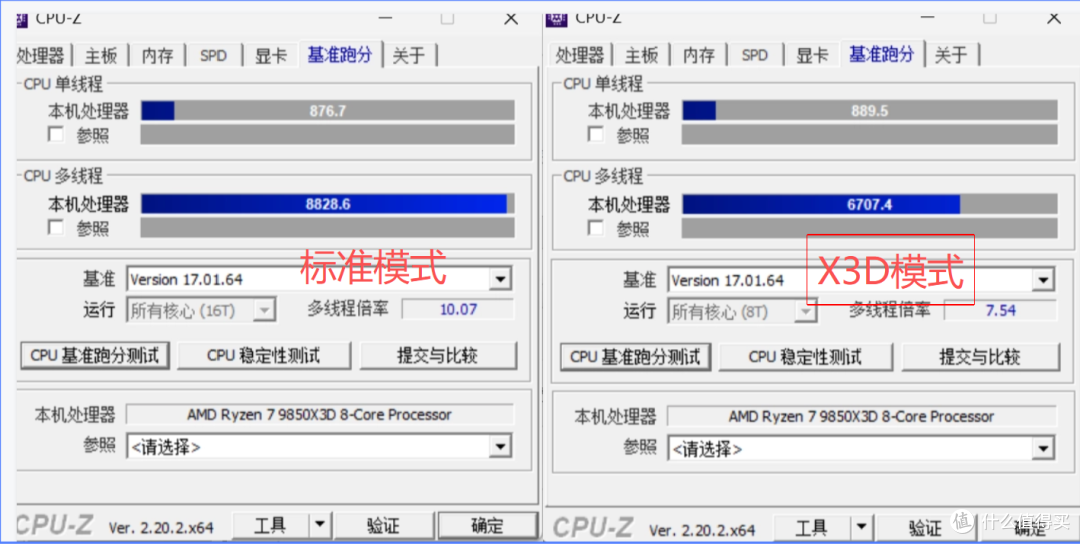Start CPU 稳定性测试 in left window
1080x544 pixels.
(x=264, y=355)
